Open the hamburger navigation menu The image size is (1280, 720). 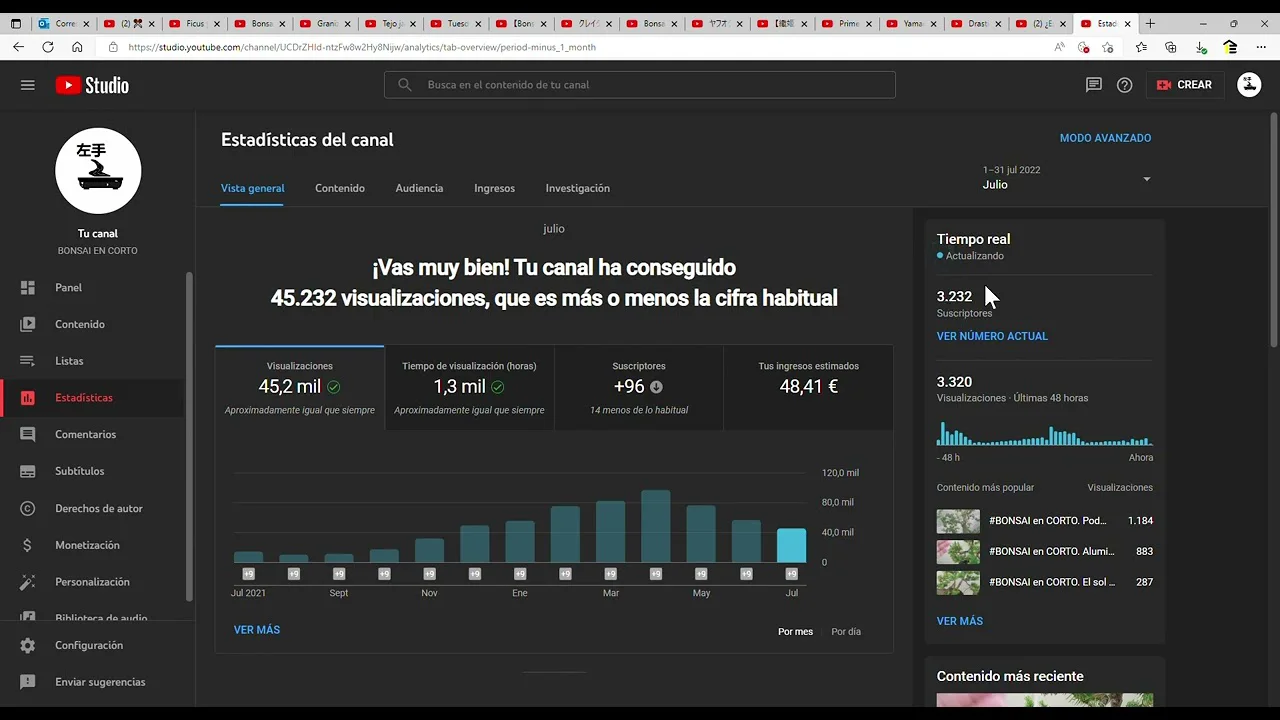(27, 85)
